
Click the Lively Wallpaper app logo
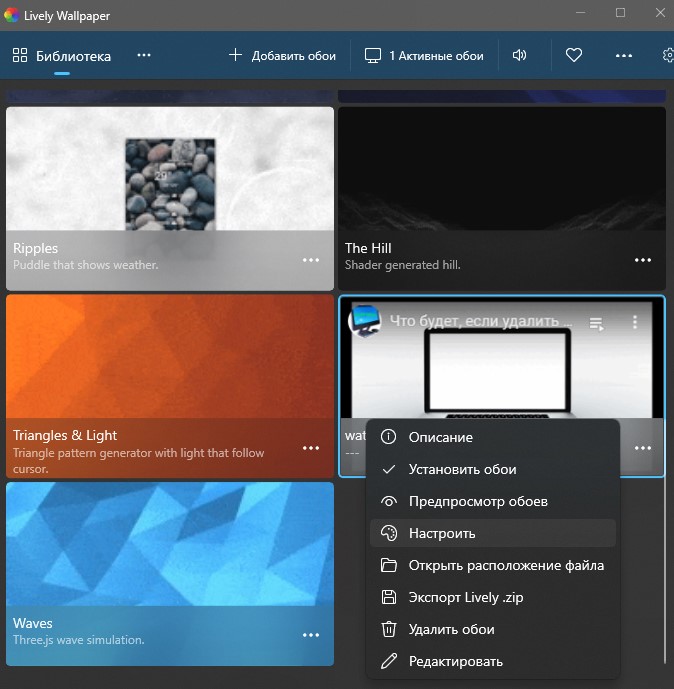pyautogui.click(x=11, y=15)
